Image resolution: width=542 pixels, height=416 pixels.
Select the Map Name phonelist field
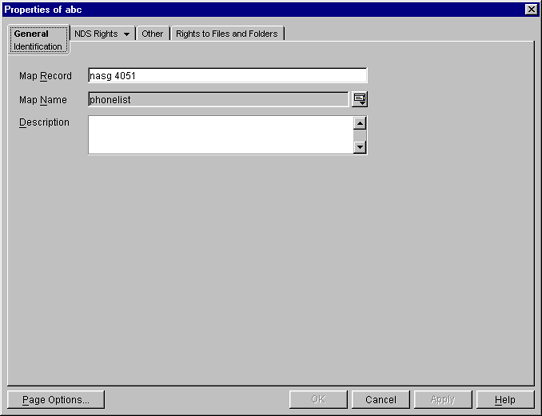coord(218,100)
